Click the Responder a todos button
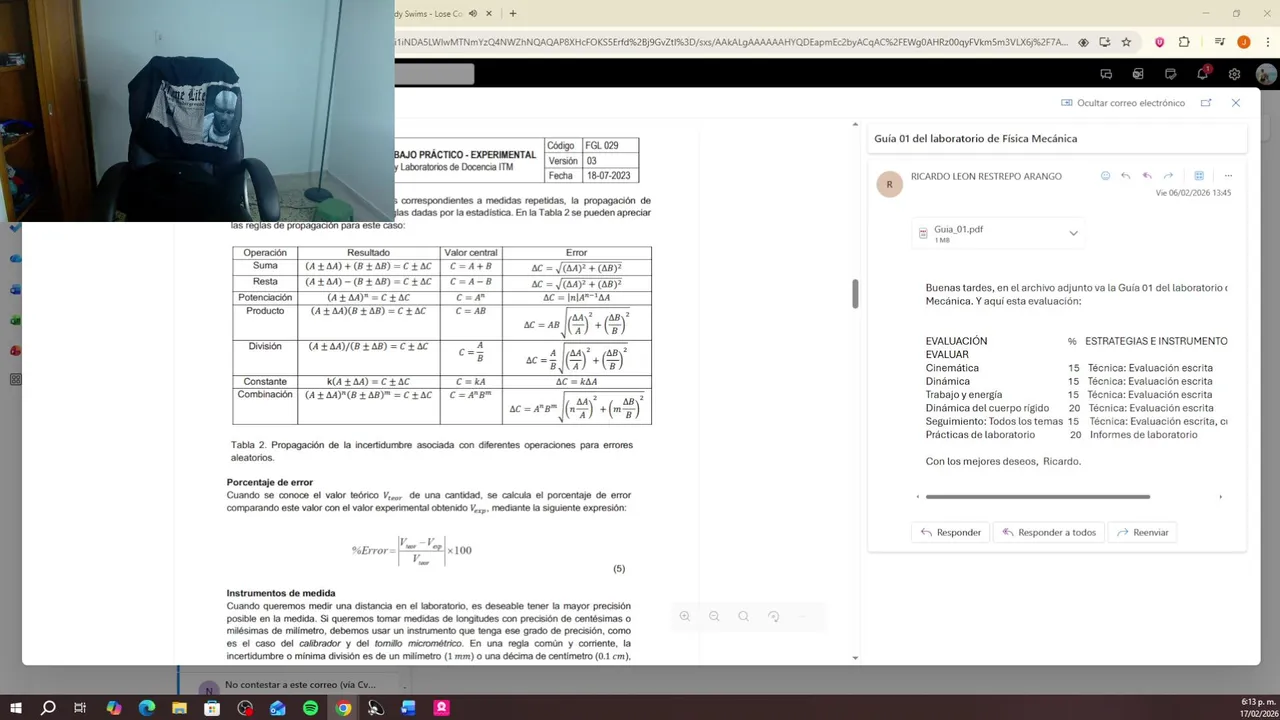The image size is (1280, 720). (x=1049, y=532)
